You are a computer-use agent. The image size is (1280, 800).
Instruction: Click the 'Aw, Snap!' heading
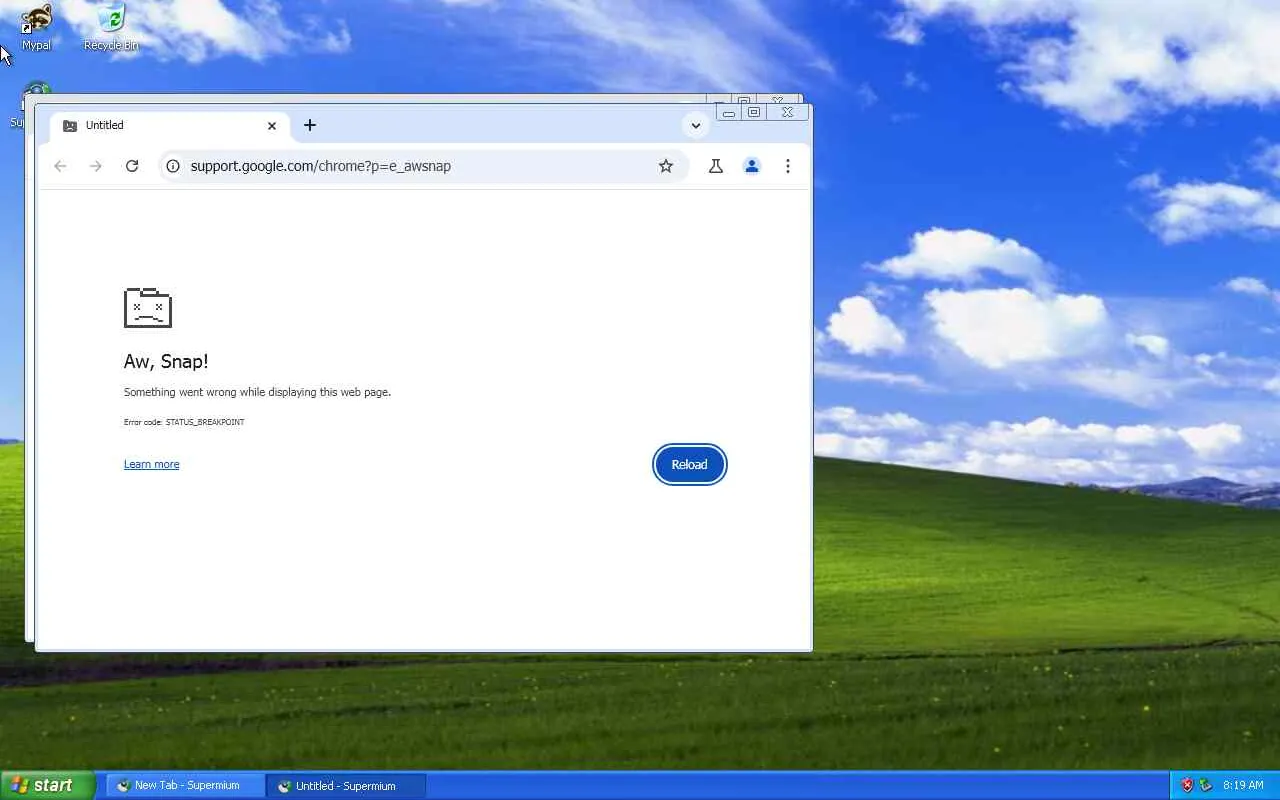(x=166, y=361)
